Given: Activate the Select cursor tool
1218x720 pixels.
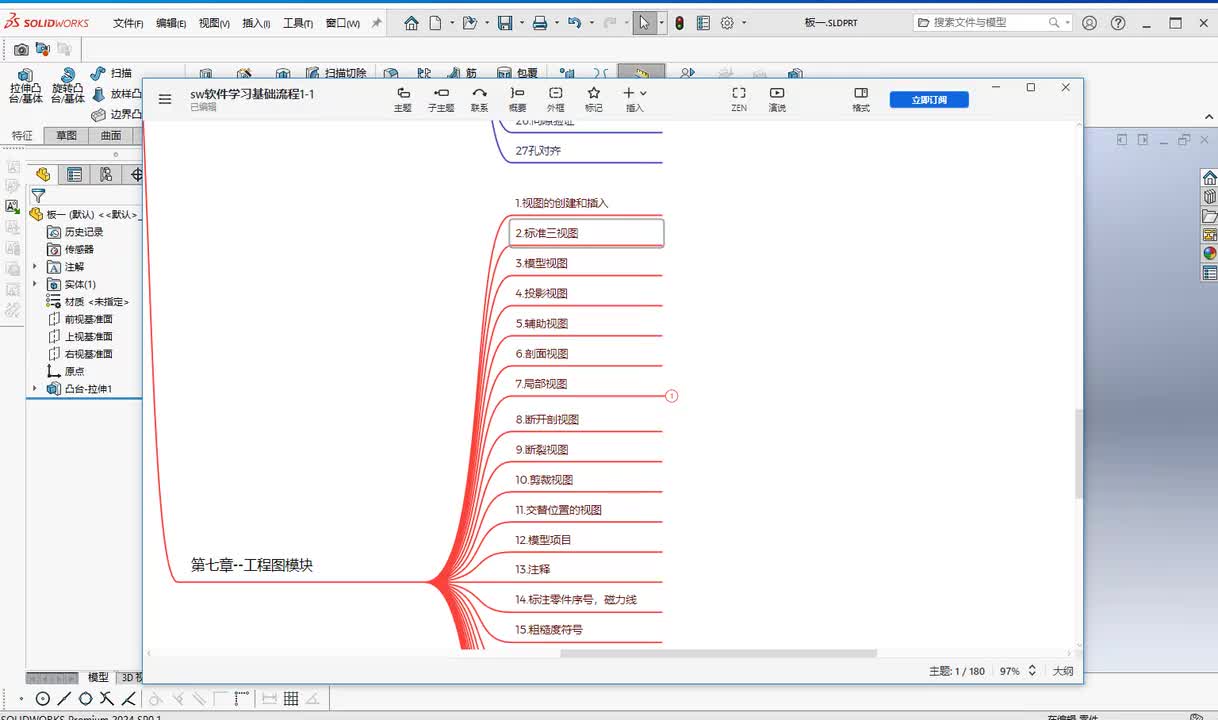Looking at the screenshot, I should (x=645, y=23).
